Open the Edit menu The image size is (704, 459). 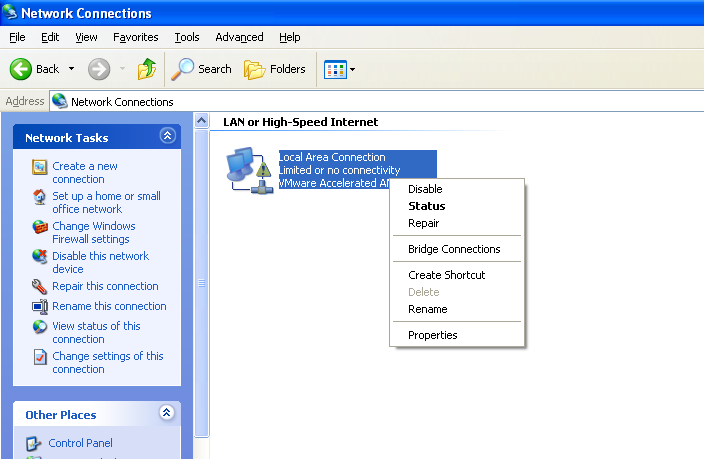50,37
